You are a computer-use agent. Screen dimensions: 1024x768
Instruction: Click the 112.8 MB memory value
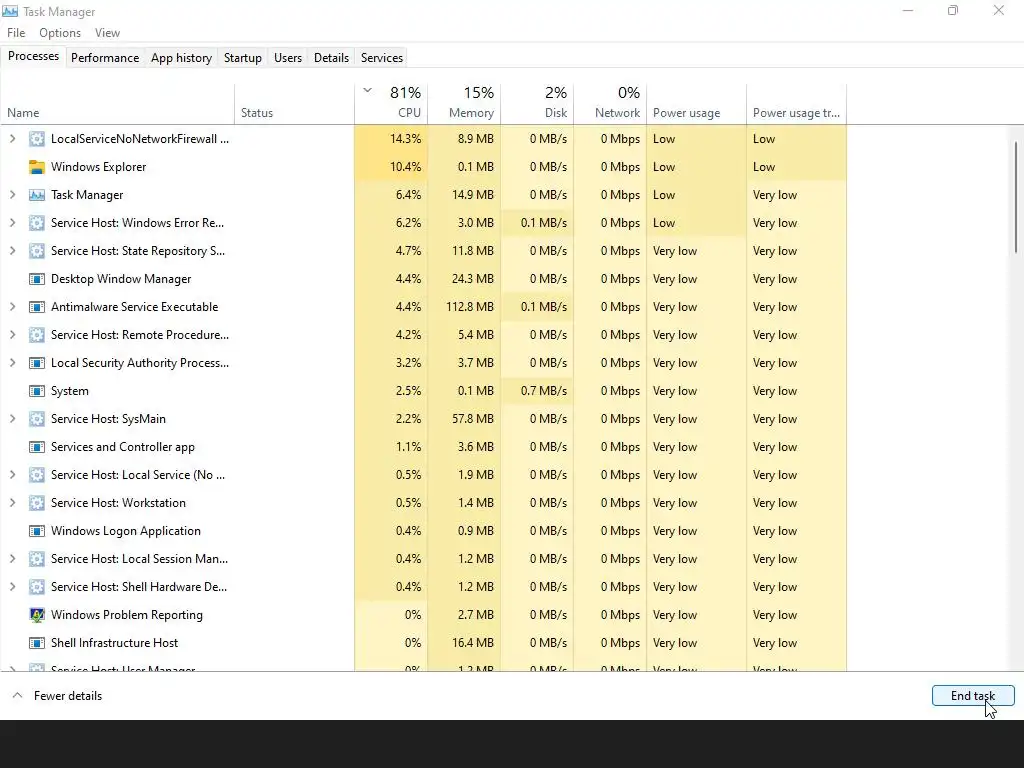coord(470,307)
